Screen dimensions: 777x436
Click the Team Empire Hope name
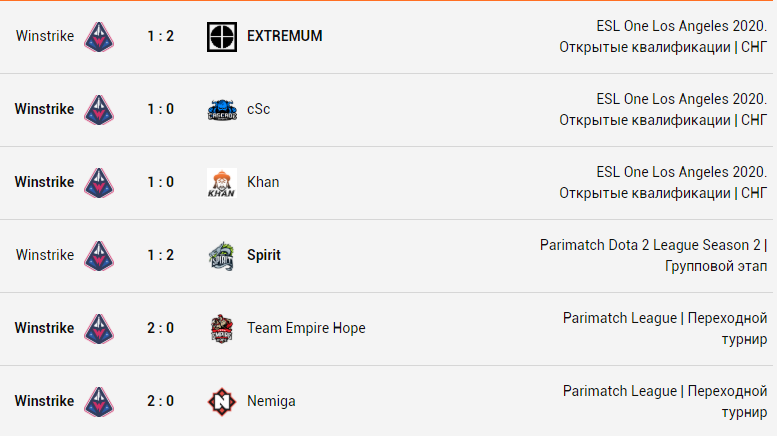306,328
